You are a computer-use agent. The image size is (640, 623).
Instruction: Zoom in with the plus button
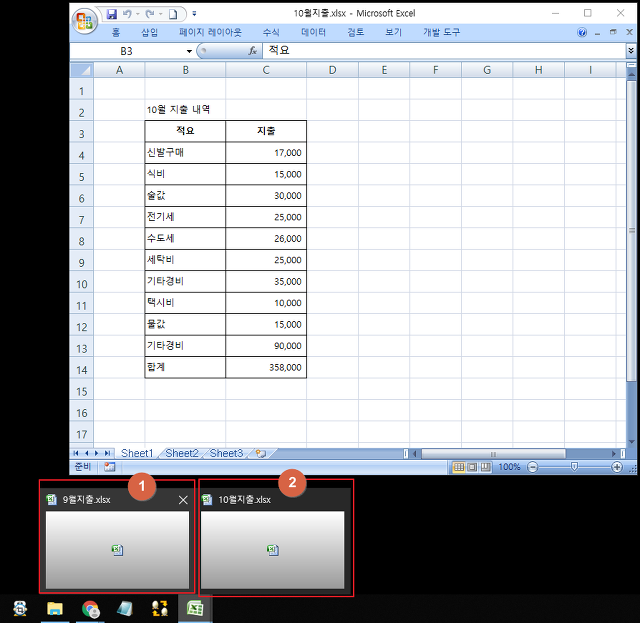617,467
